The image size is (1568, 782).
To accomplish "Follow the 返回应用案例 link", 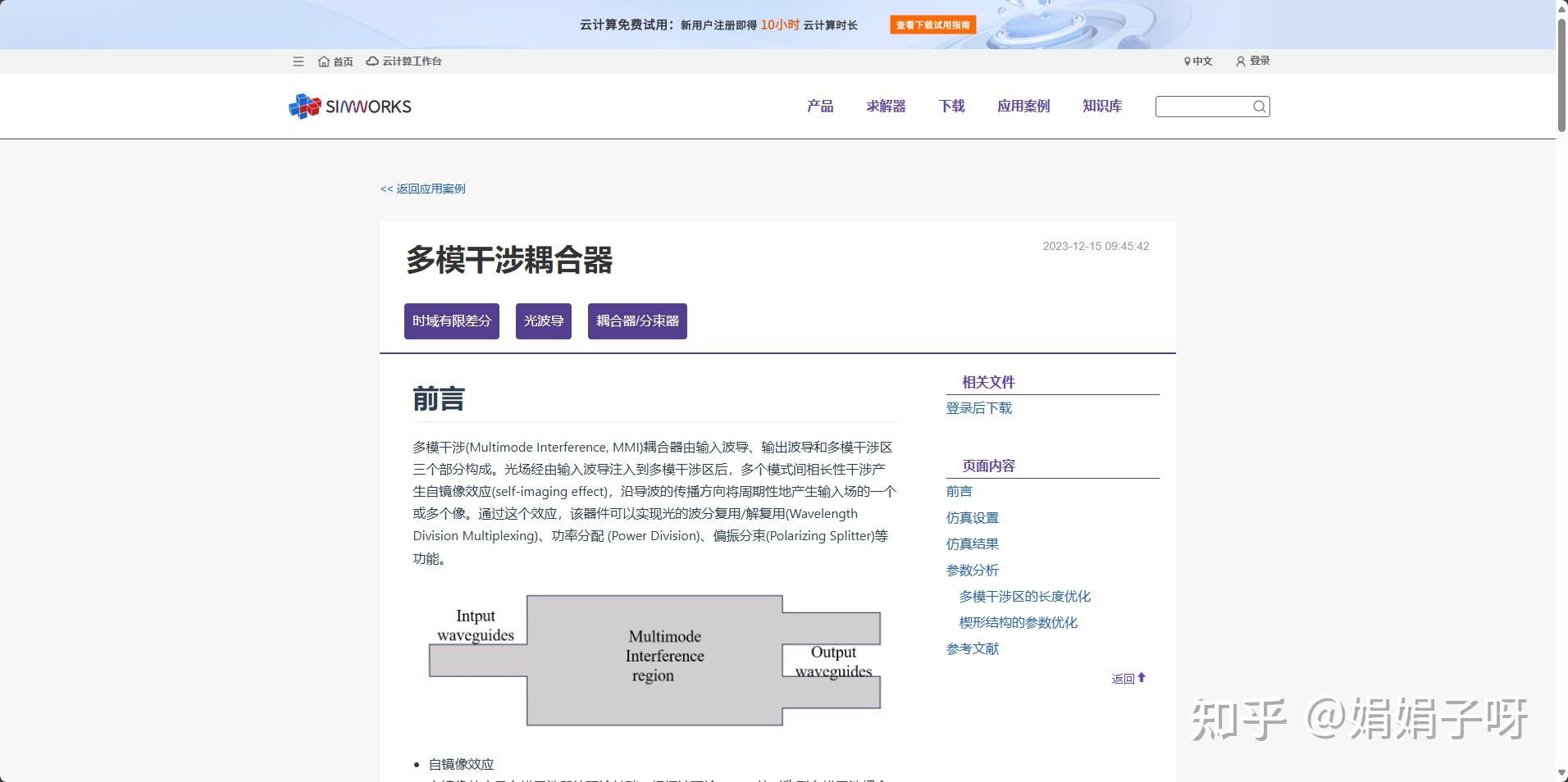I will pos(422,189).
